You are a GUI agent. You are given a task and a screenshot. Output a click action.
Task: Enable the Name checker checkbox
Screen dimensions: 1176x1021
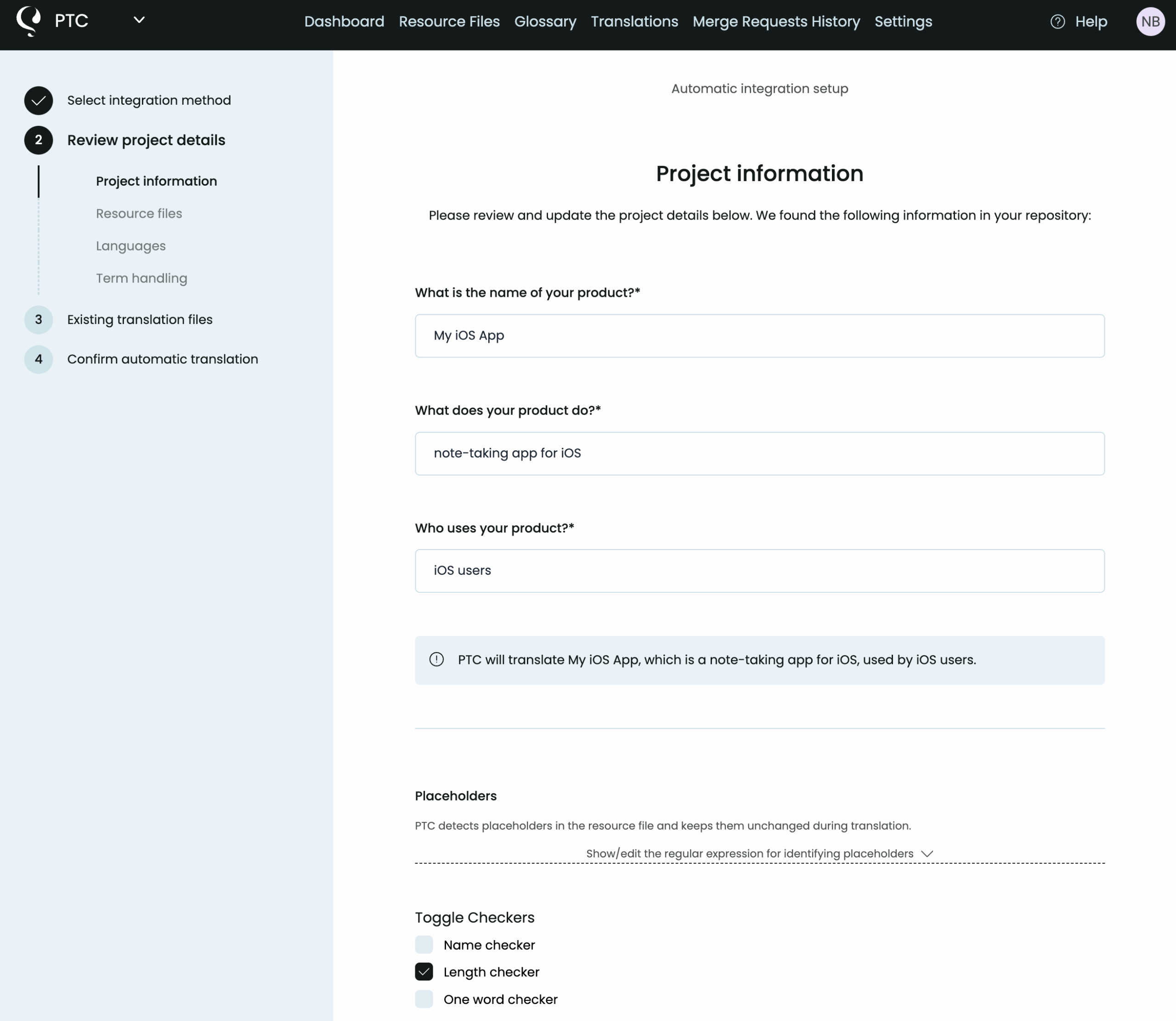[424, 945]
